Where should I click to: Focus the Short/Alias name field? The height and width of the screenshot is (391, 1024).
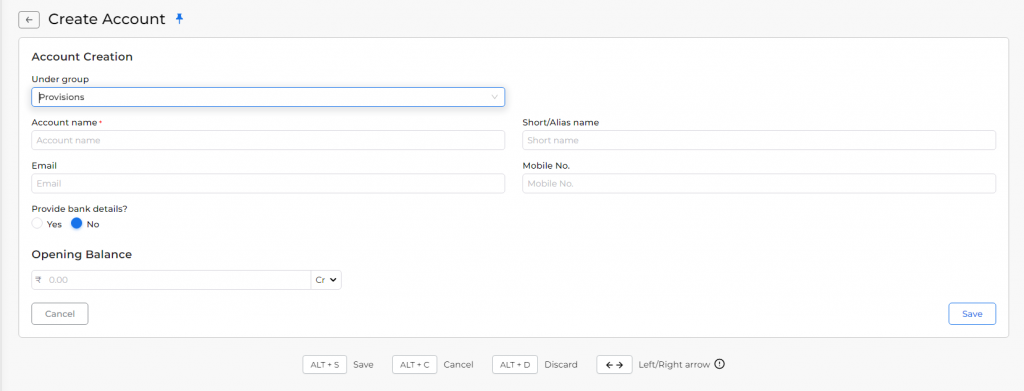click(x=759, y=140)
